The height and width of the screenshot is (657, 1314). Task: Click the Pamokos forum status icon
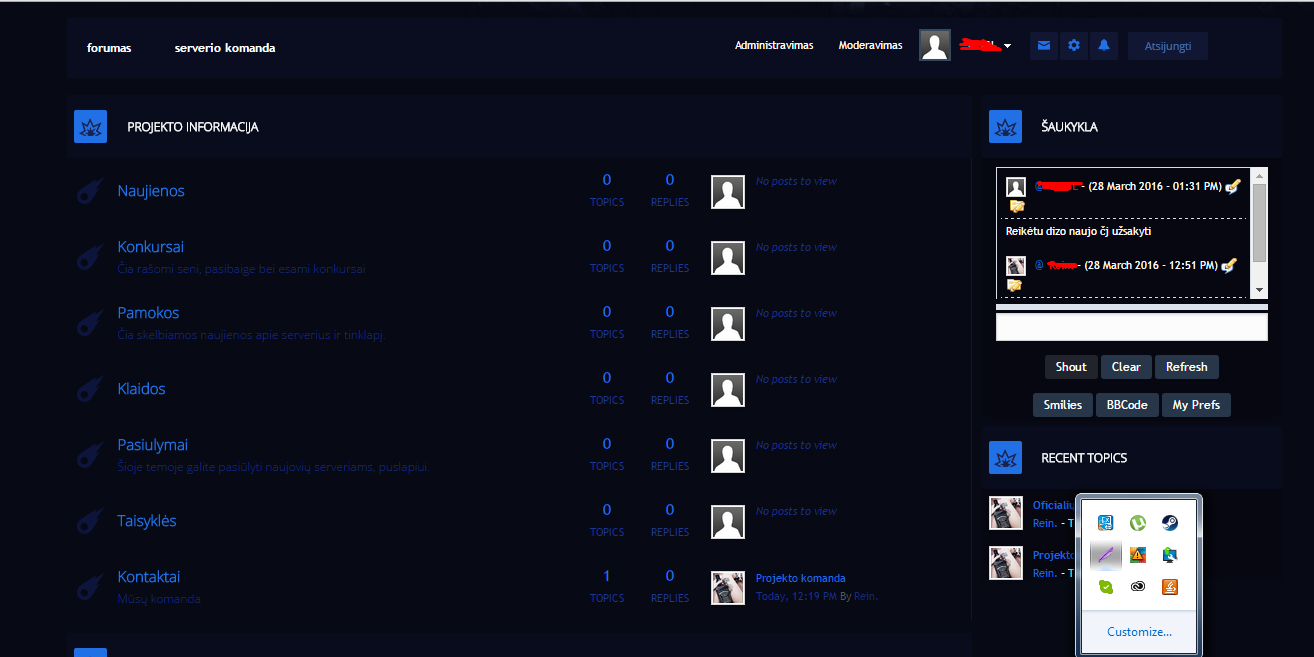tap(90, 323)
